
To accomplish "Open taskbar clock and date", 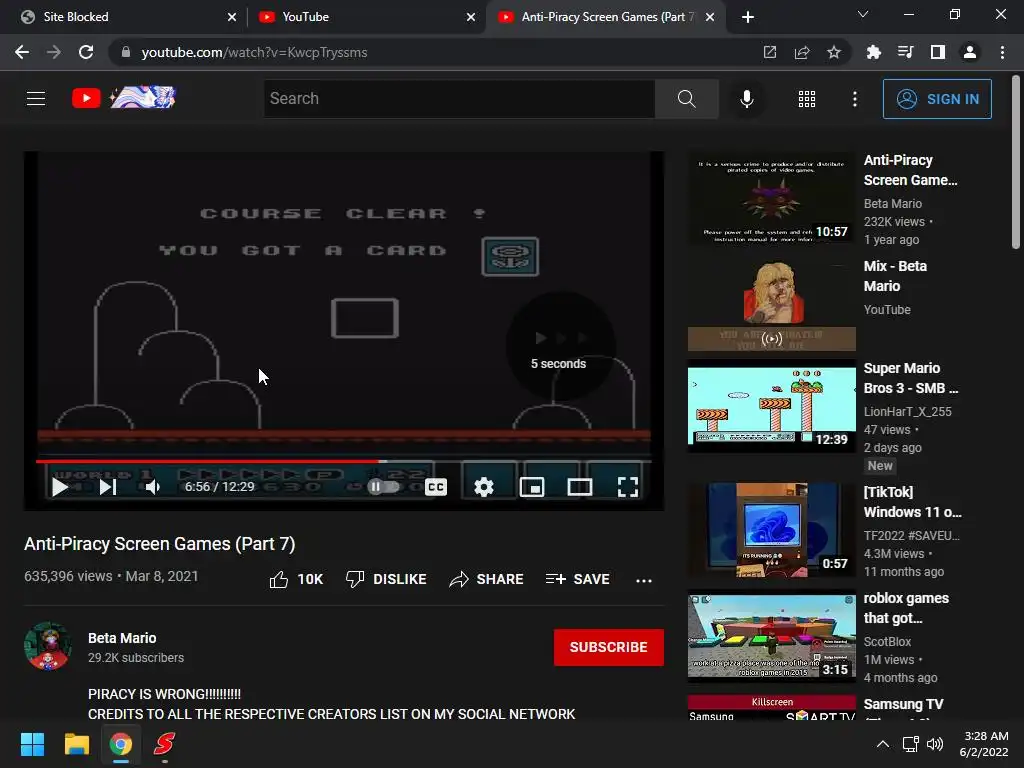I will click(985, 744).
